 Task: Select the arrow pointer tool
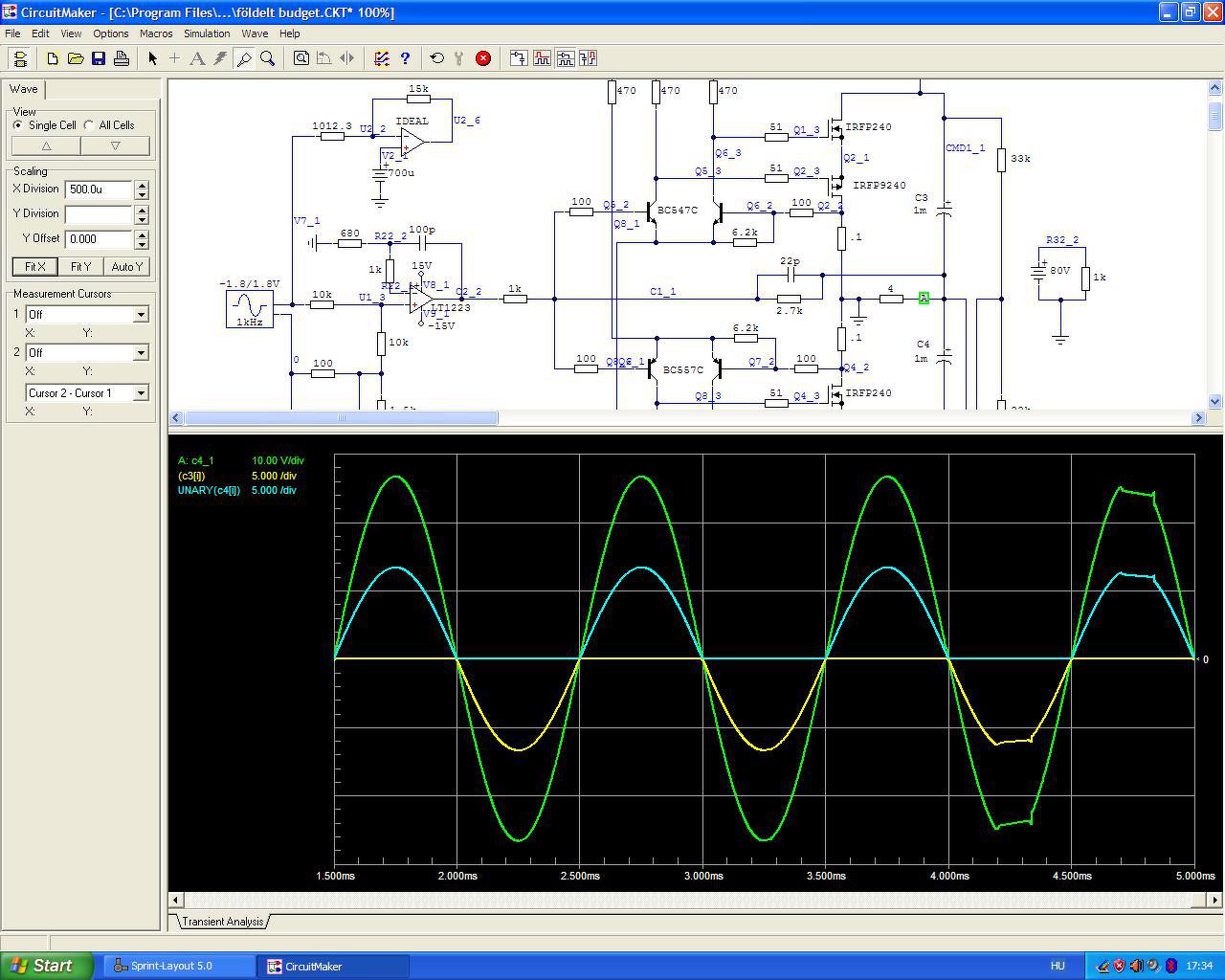[x=152, y=58]
